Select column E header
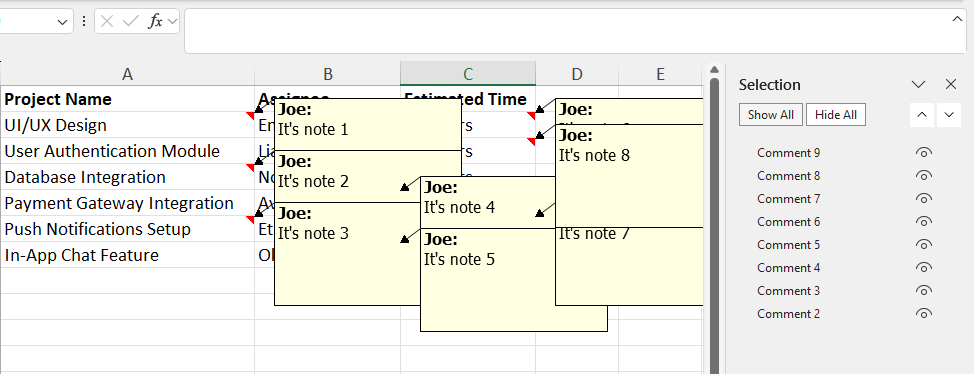974x374 pixels. point(660,74)
